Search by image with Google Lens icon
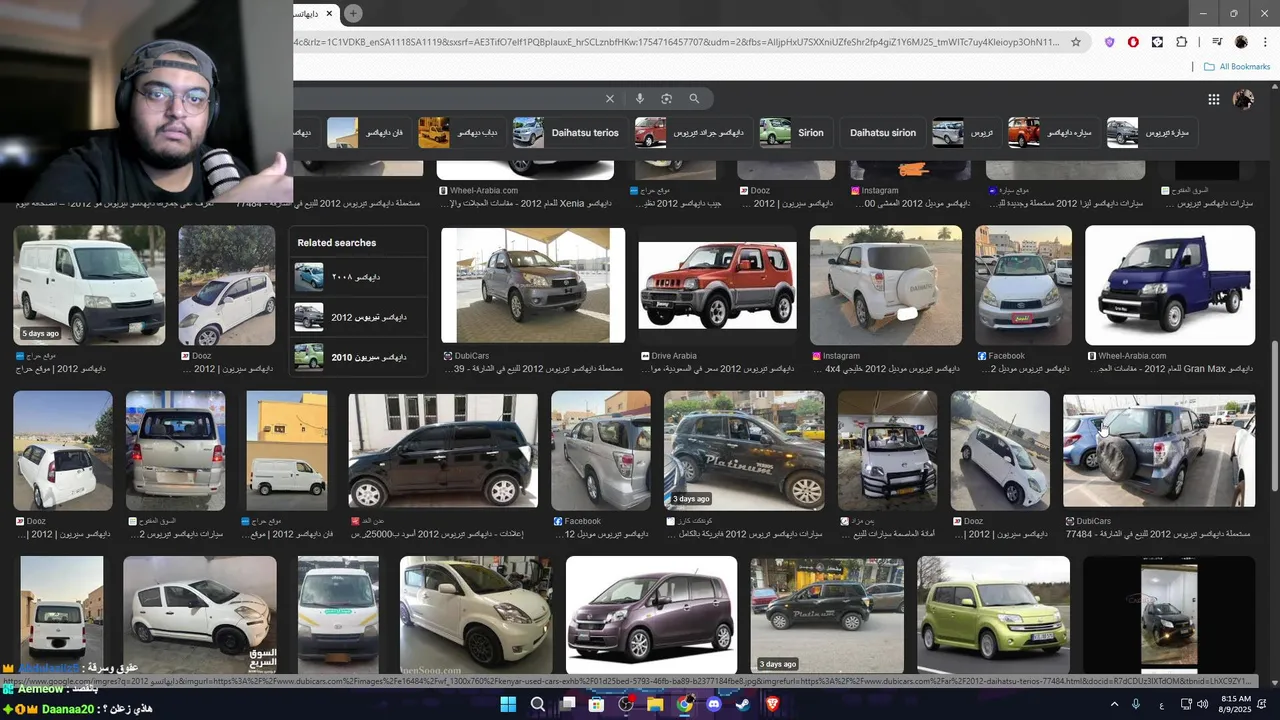The image size is (1280, 720). click(x=666, y=99)
